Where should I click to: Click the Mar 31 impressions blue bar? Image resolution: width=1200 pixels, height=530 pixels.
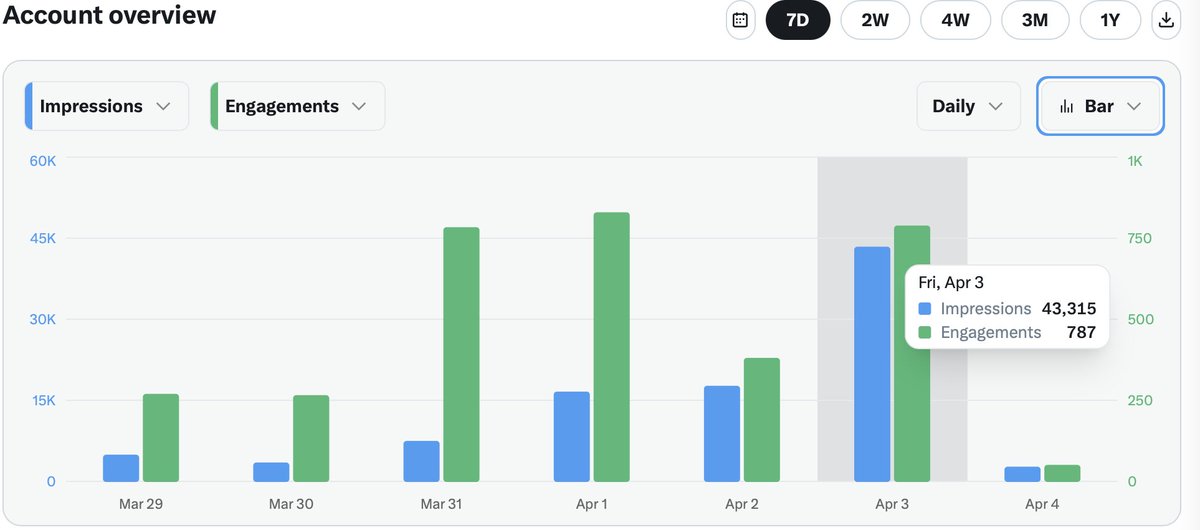(422, 461)
